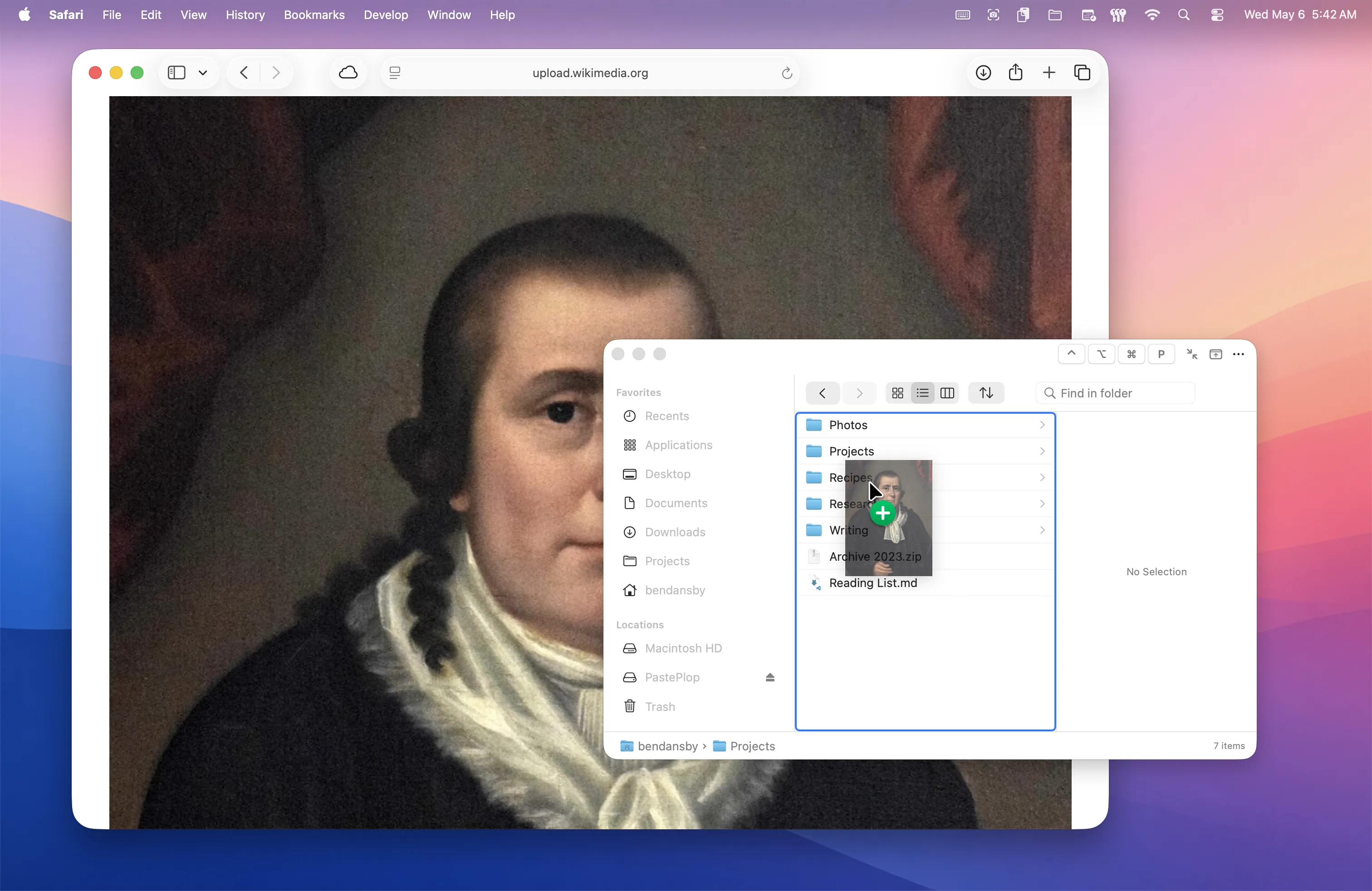1372x891 pixels.
Task: Open the Safari menu in menu bar
Action: pos(66,15)
